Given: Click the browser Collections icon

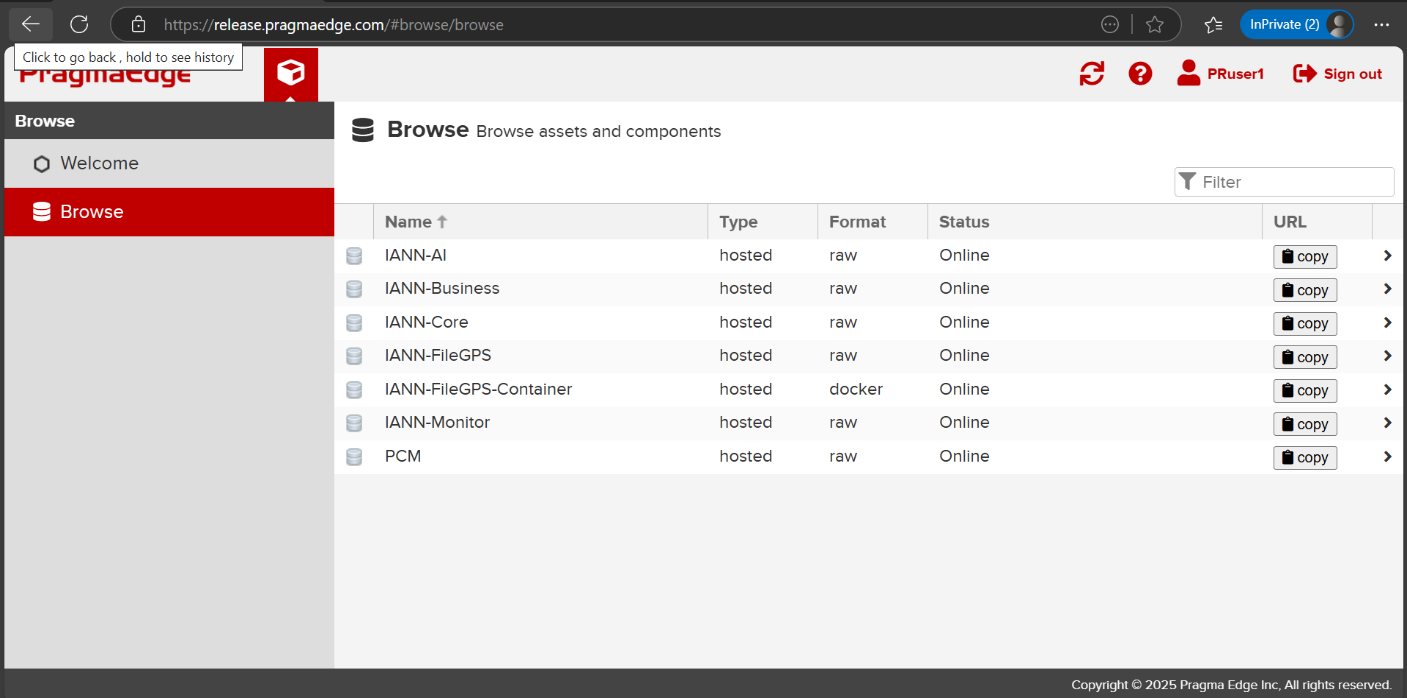Looking at the screenshot, I should (1213, 24).
